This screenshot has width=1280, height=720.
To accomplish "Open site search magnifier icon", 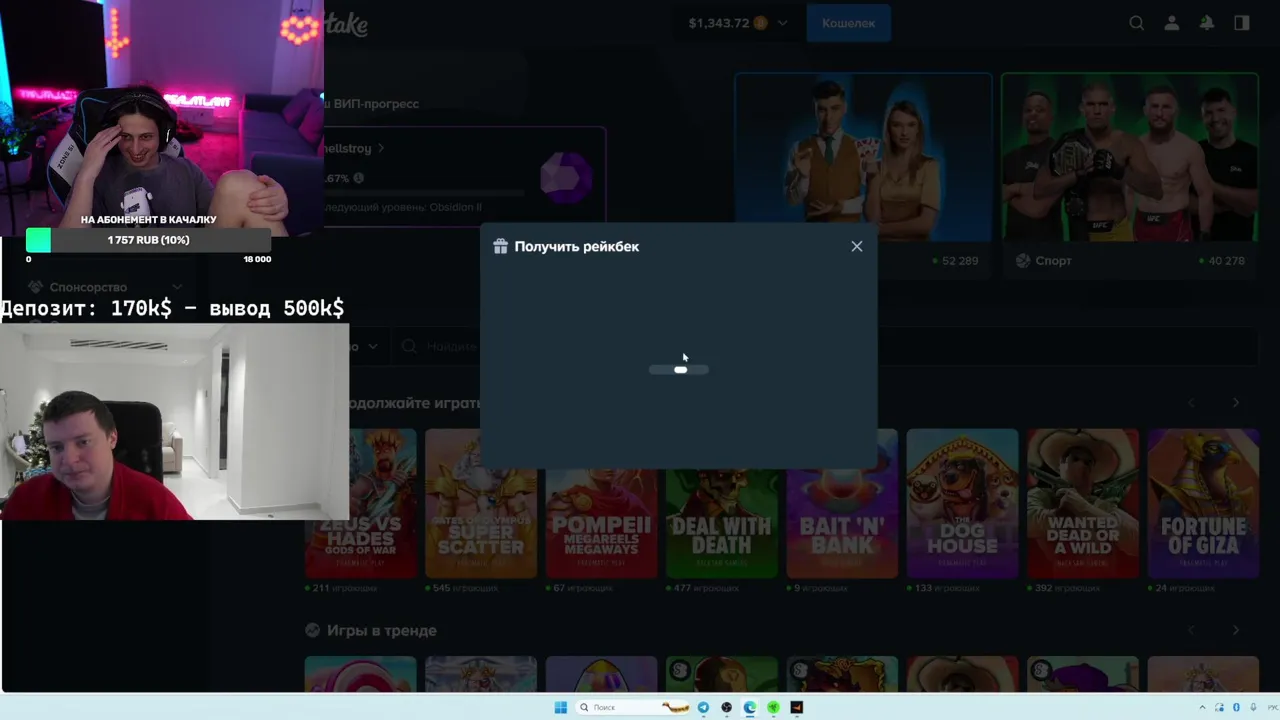I will click(x=1137, y=23).
